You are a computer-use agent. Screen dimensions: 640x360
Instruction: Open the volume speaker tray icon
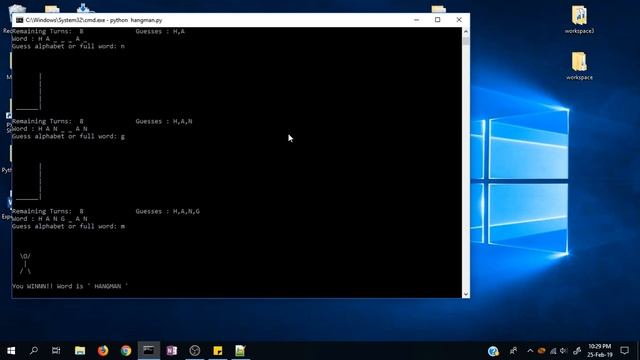coord(564,351)
